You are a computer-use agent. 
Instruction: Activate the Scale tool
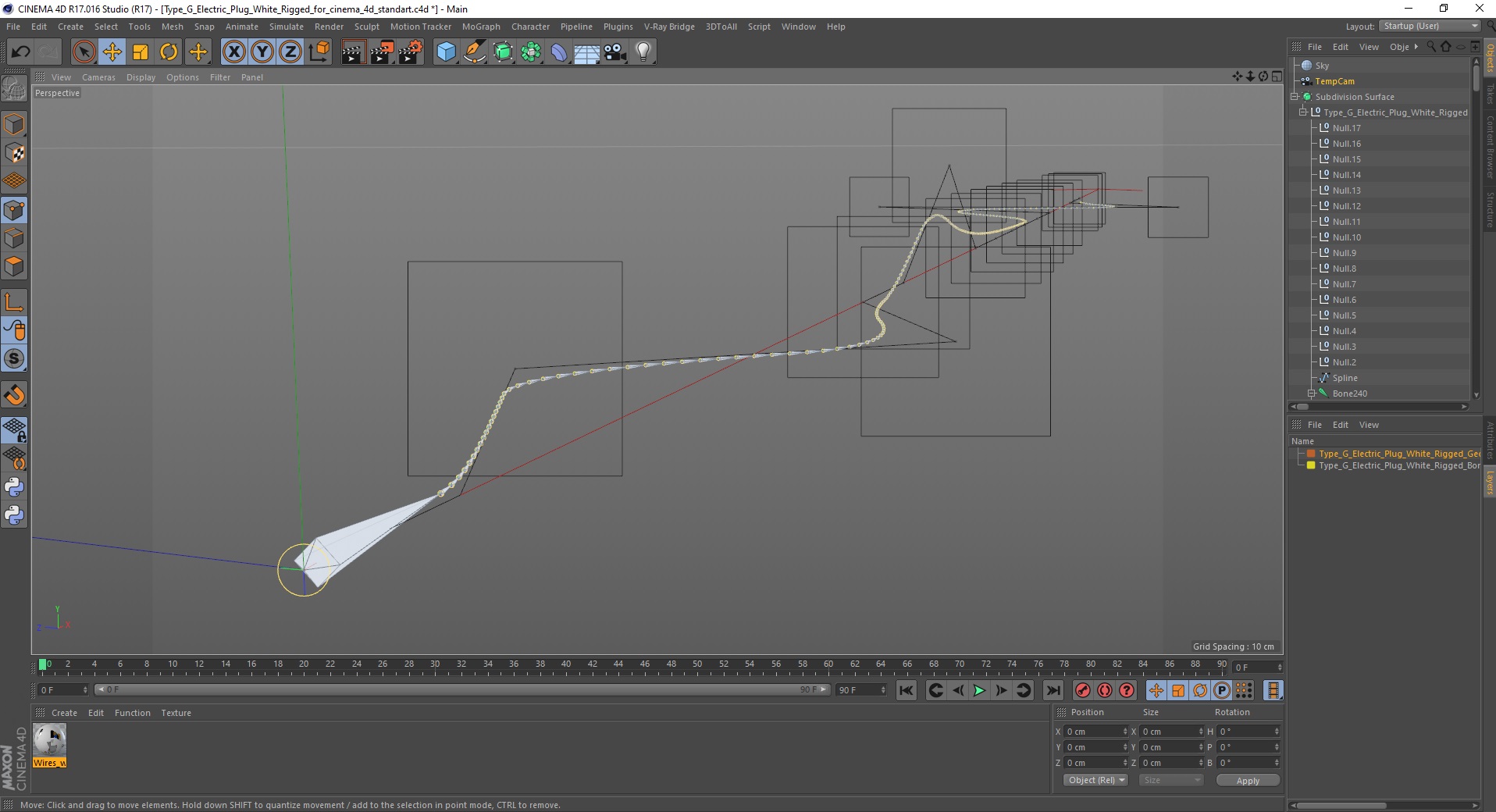tap(141, 52)
